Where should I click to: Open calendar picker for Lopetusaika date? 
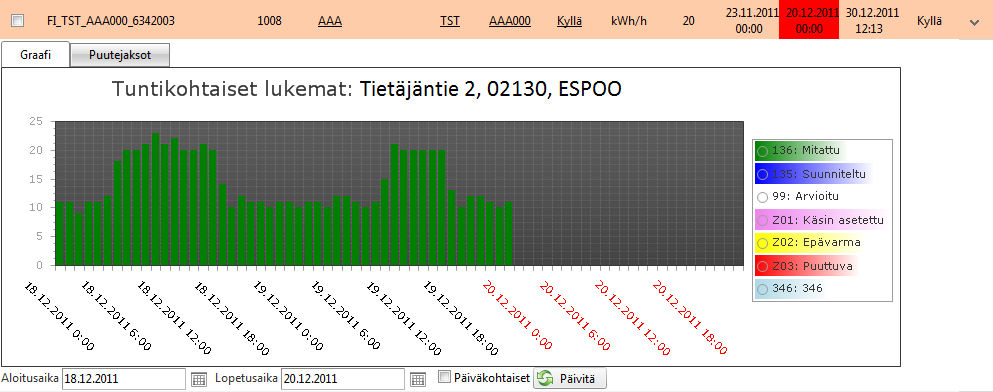pos(417,379)
